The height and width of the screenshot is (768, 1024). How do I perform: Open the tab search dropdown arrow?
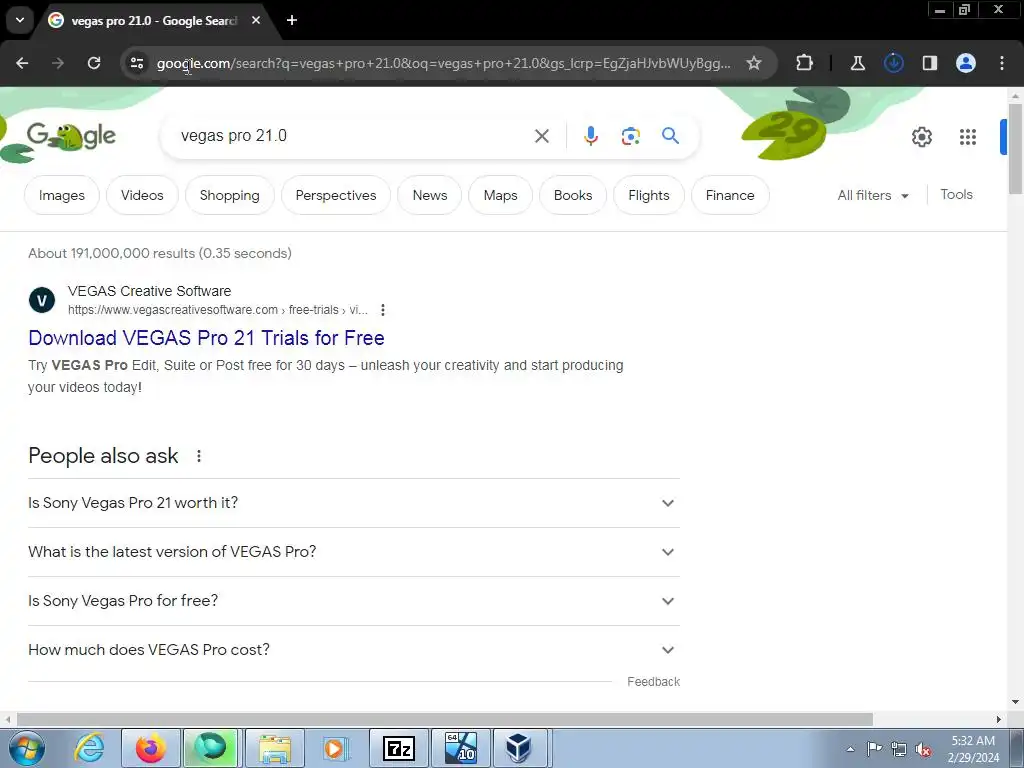pyautogui.click(x=20, y=20)
